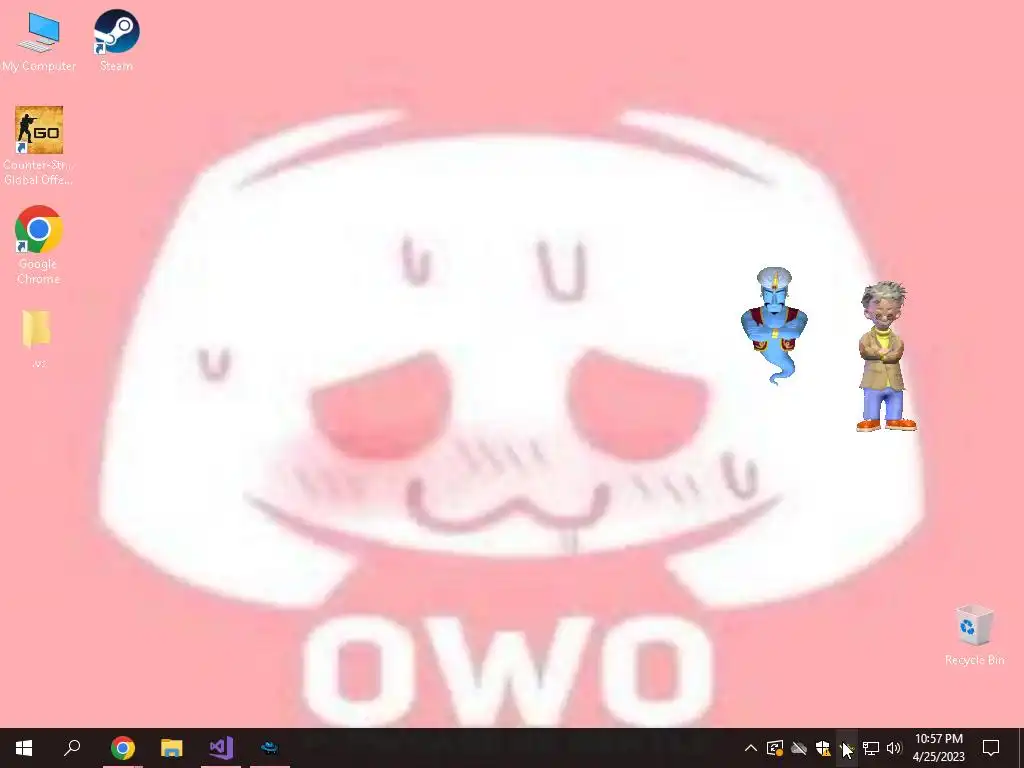Viewport: 1024px width, 768px height.
Task: Select the Google Chrome desktop shortcut
Action: (38, 245)
